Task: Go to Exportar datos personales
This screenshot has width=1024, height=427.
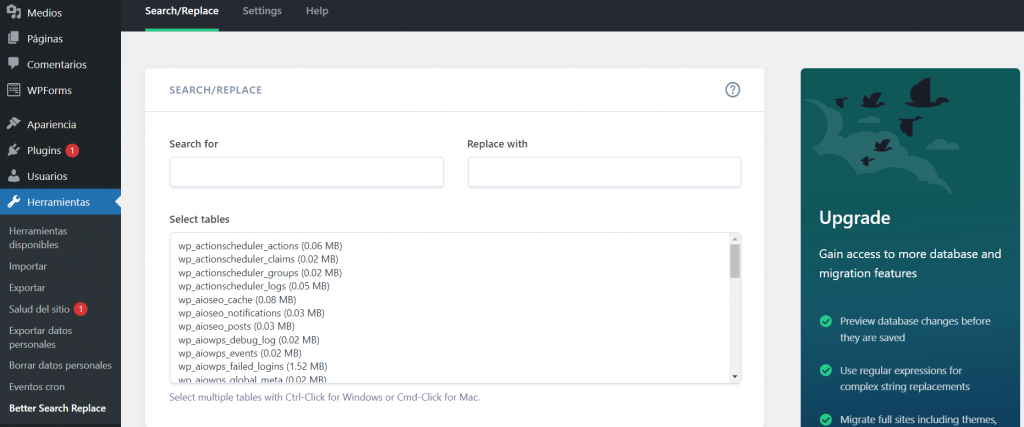Action: (x=40, y=337)
